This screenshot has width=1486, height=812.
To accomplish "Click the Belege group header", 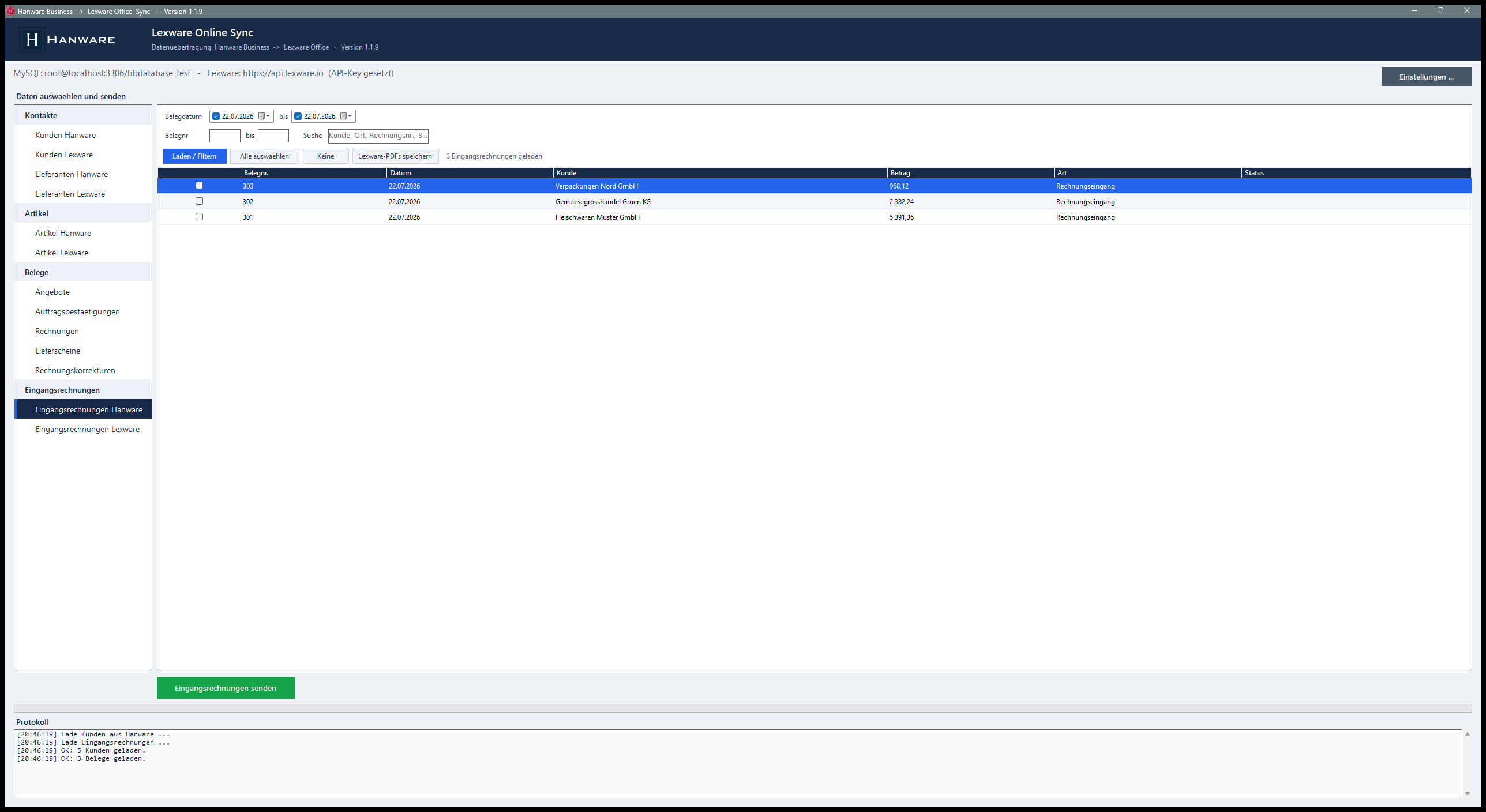I will [x=83, y=272].
